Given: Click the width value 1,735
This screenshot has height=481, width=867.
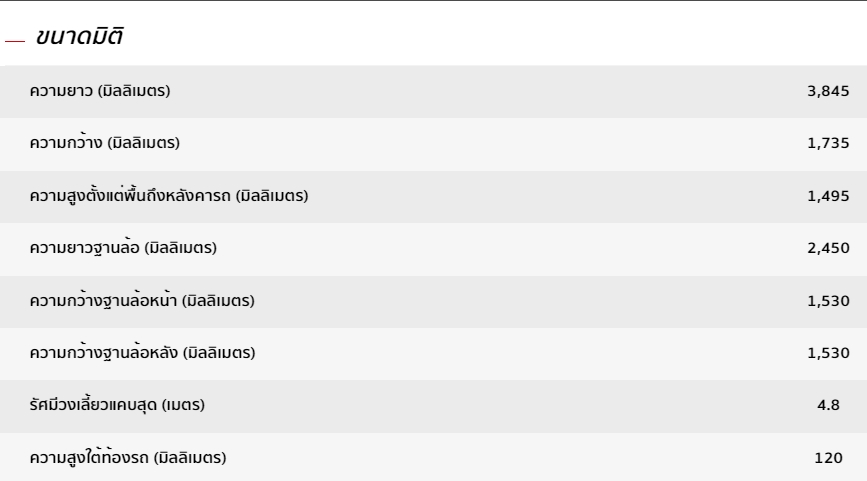Looking at the screenshot, I should (828, 144).
